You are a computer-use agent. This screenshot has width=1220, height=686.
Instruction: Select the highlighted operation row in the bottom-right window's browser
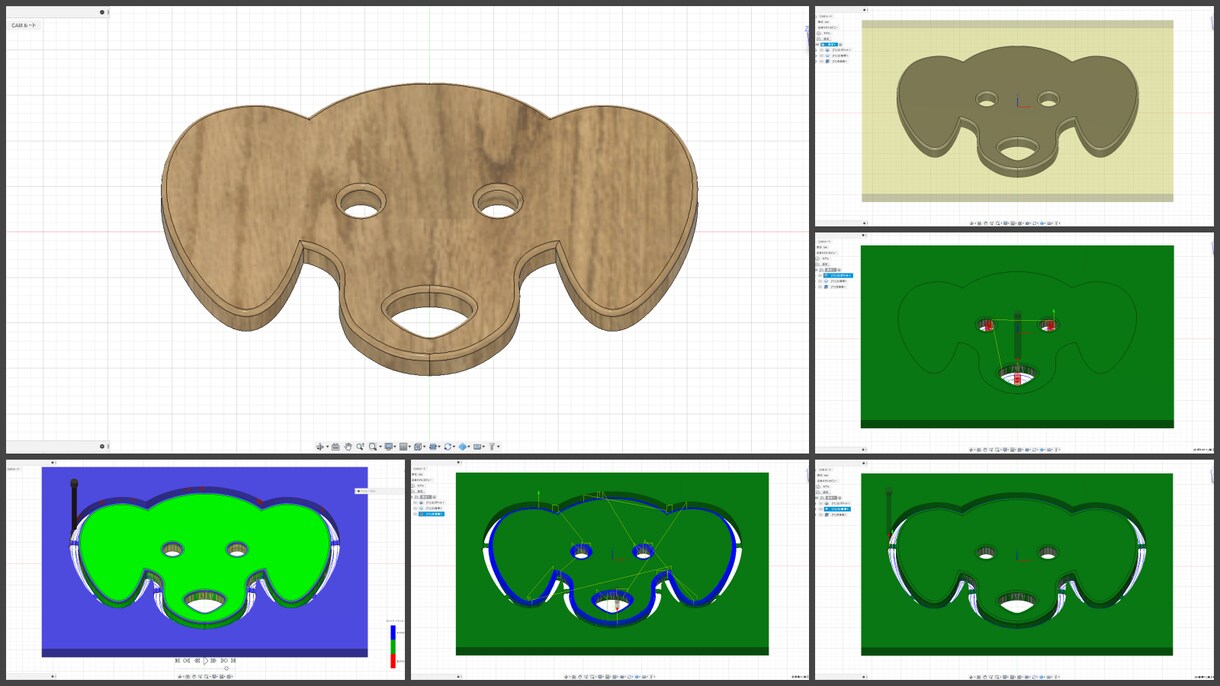click(838, 509)
